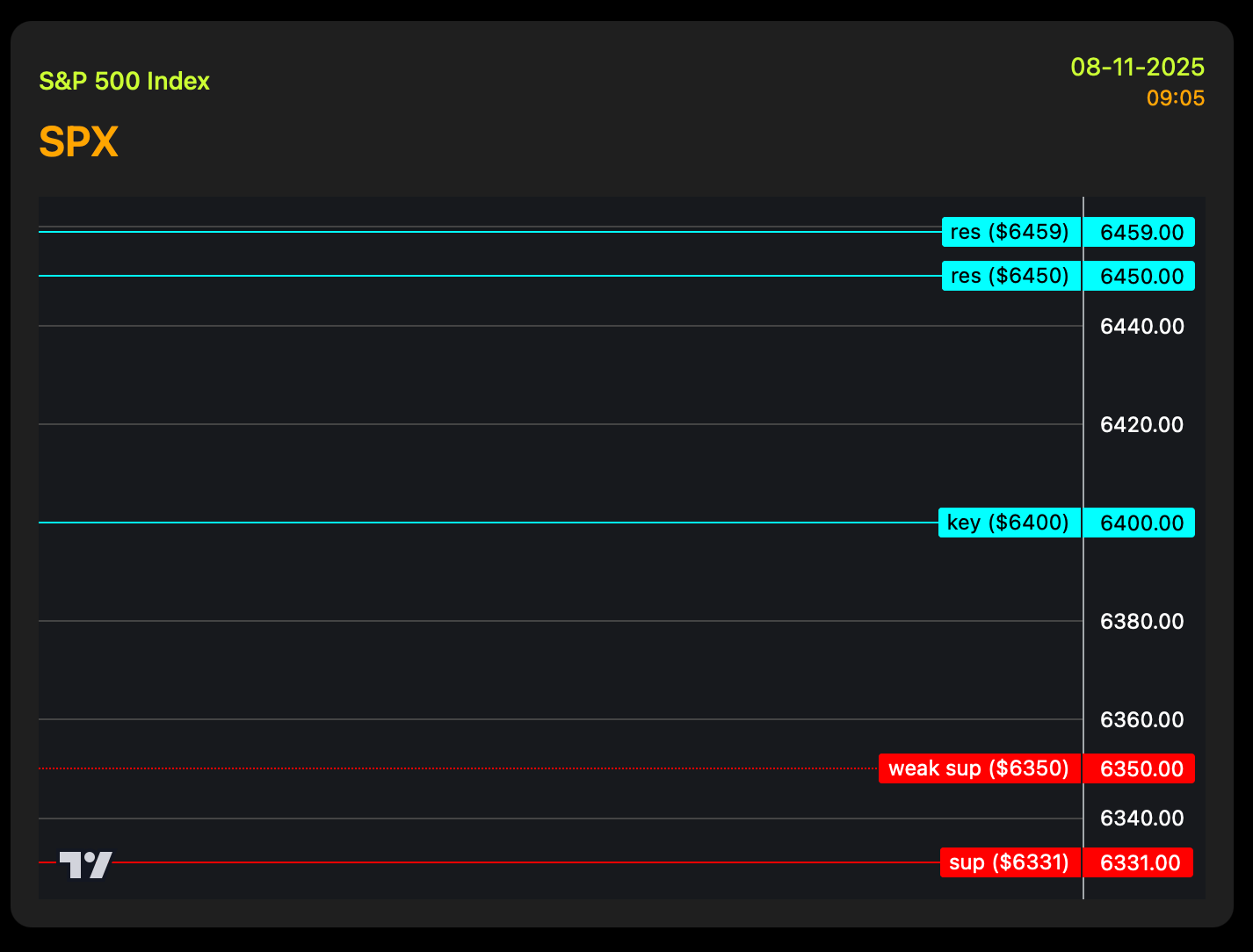Click the SPX ticker symbol
The height and width of the screenshot is (952, 1253).
click(x=79, y=142)
